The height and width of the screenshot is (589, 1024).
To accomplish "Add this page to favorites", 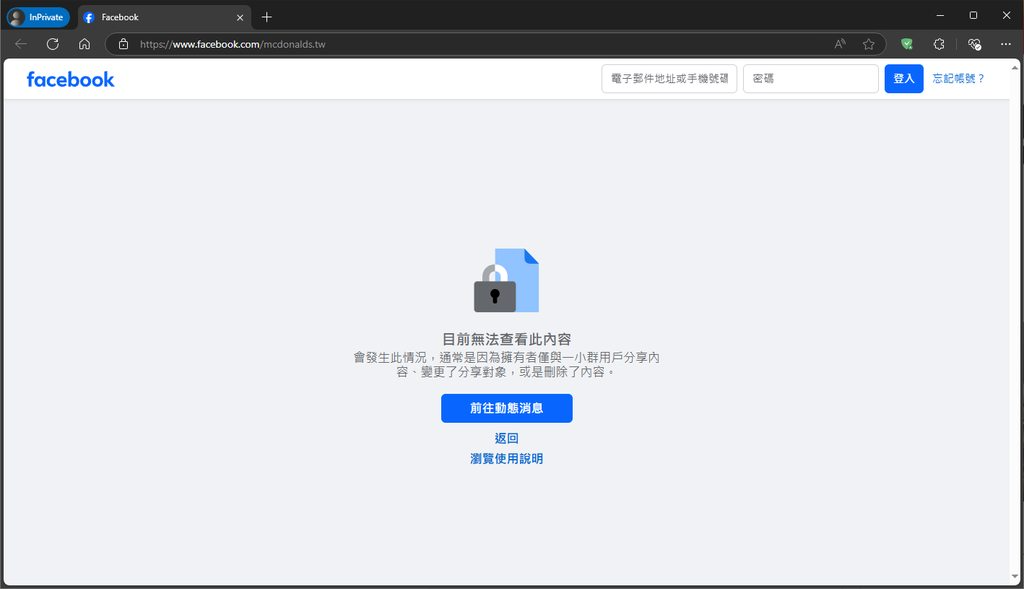I will tap(869, 43).
